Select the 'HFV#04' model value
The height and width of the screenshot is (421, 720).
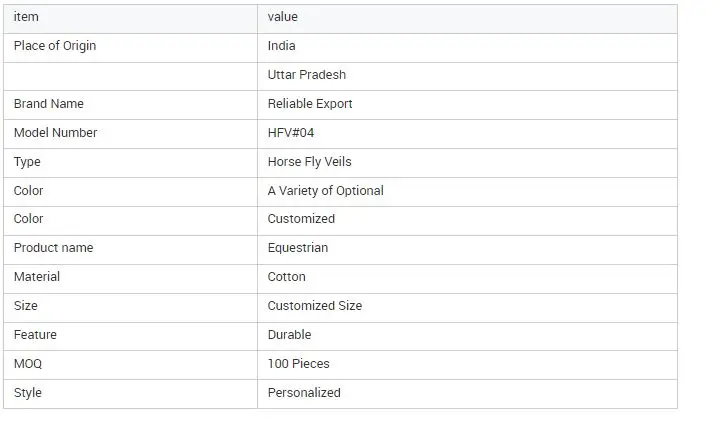click(x=291, y=133)
